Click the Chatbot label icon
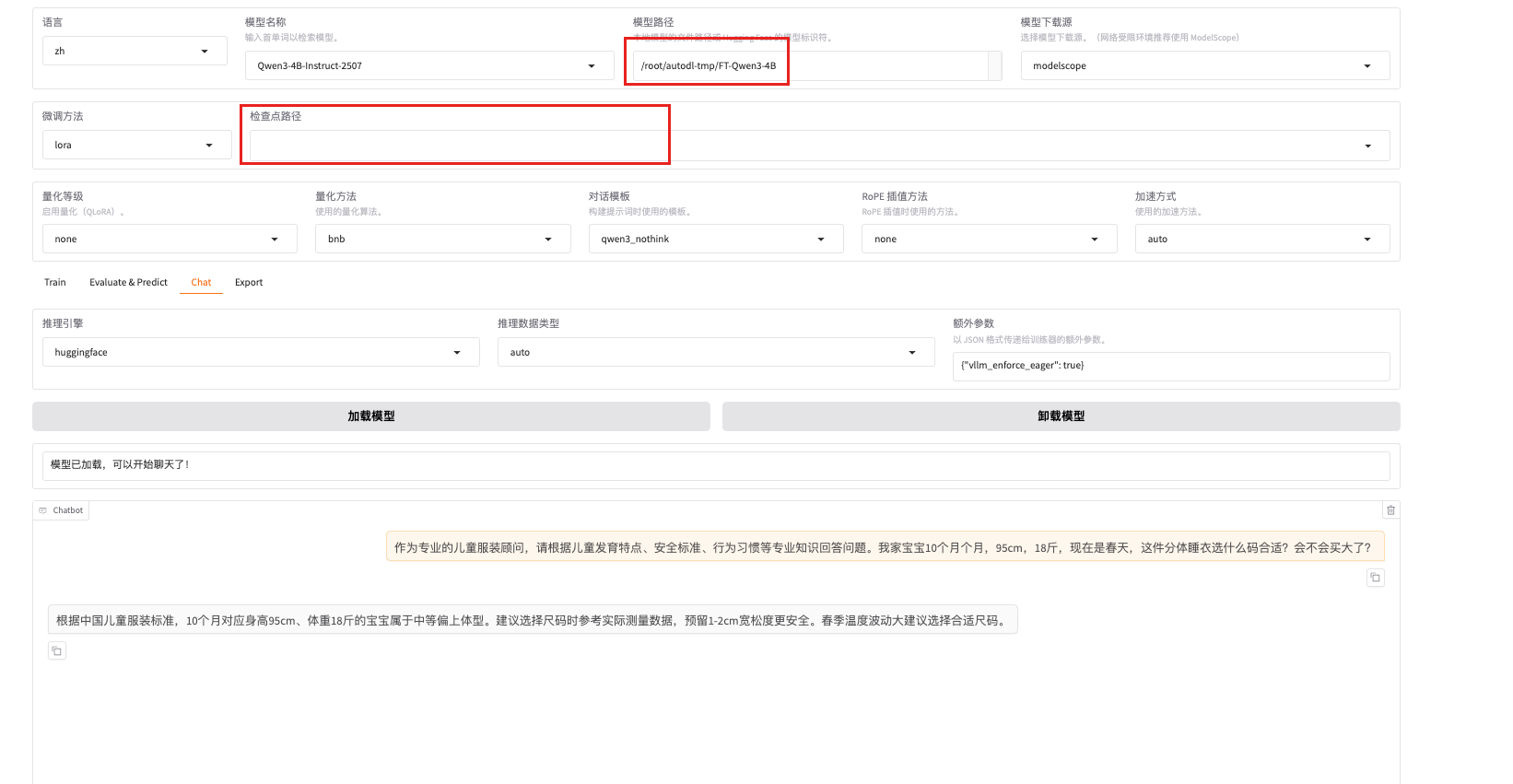Image resolution: width=1513 pixels, height=784 pixels. click(x=42, y=510)
